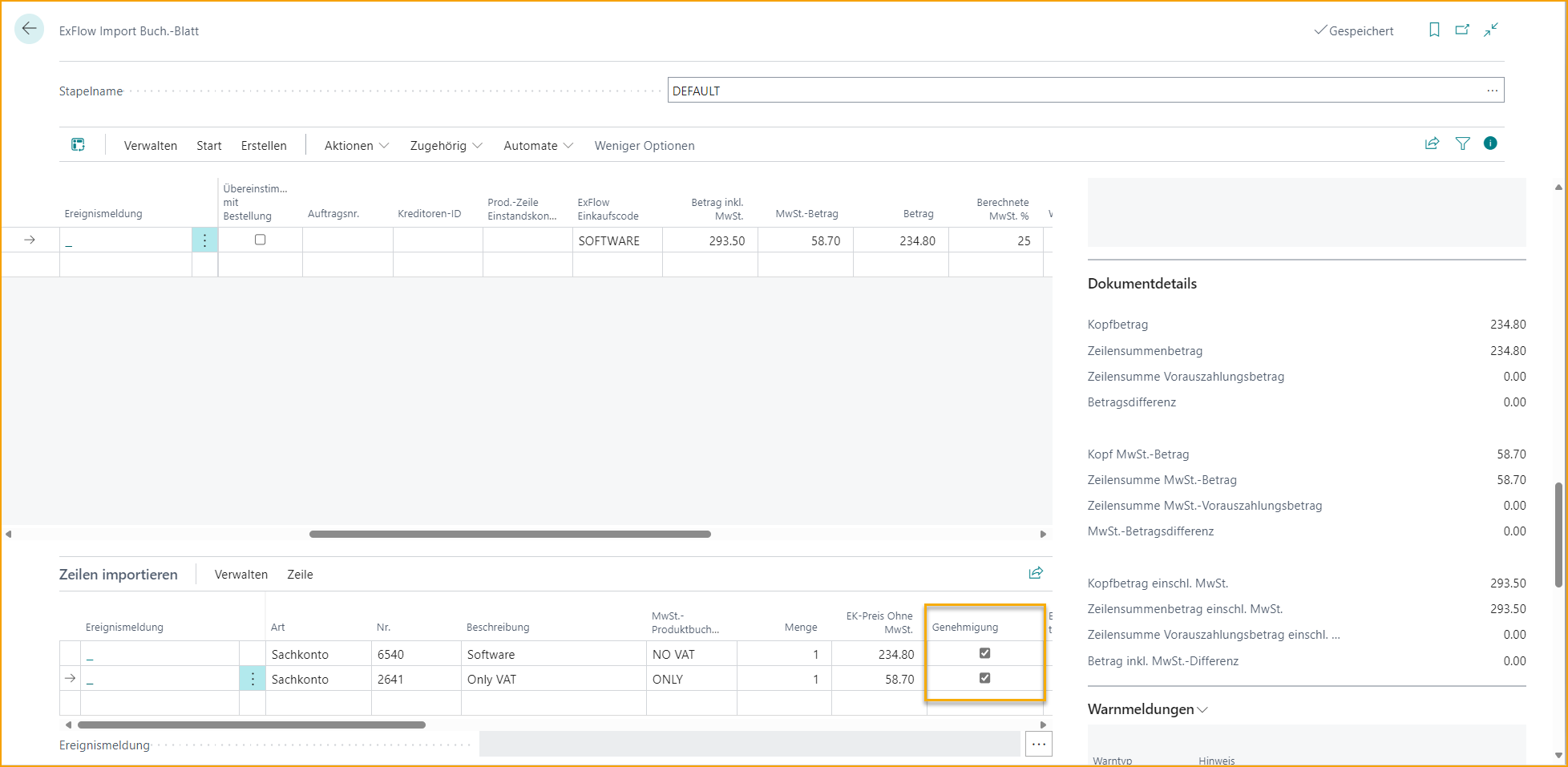Image resolution: width=1568 pixels, height=767 pixels.
Task: Click MwSt. Produktbuchungsgruppe cell NO VAT
Action: (692, 654)
